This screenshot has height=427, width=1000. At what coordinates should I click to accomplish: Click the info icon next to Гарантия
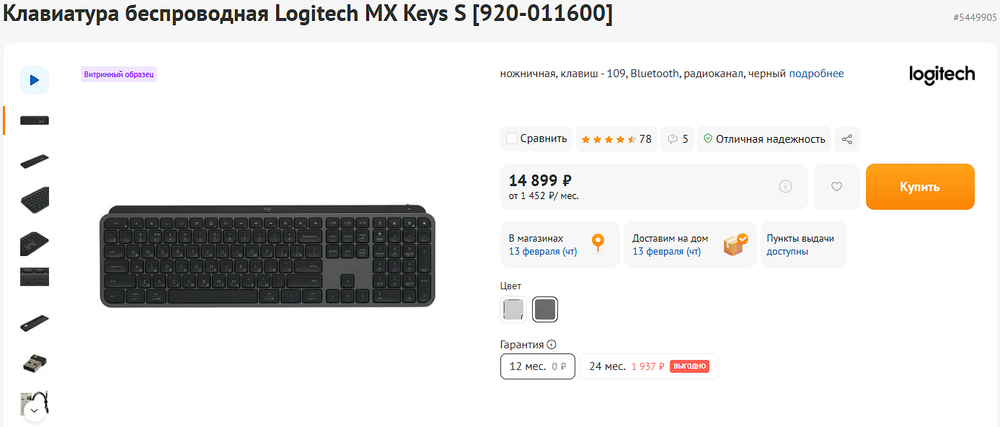pos(551,344)
